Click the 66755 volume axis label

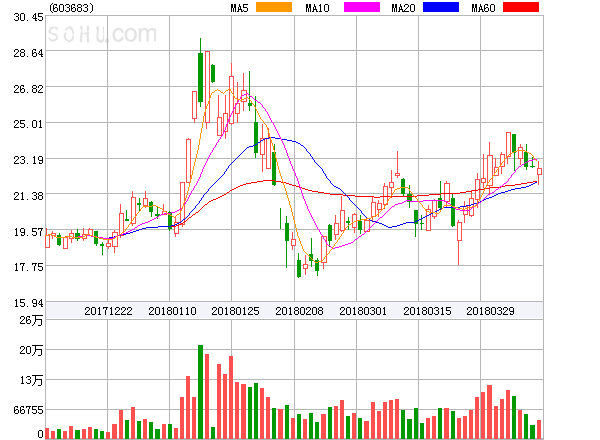pyautogui.click(x=28, y=410)
